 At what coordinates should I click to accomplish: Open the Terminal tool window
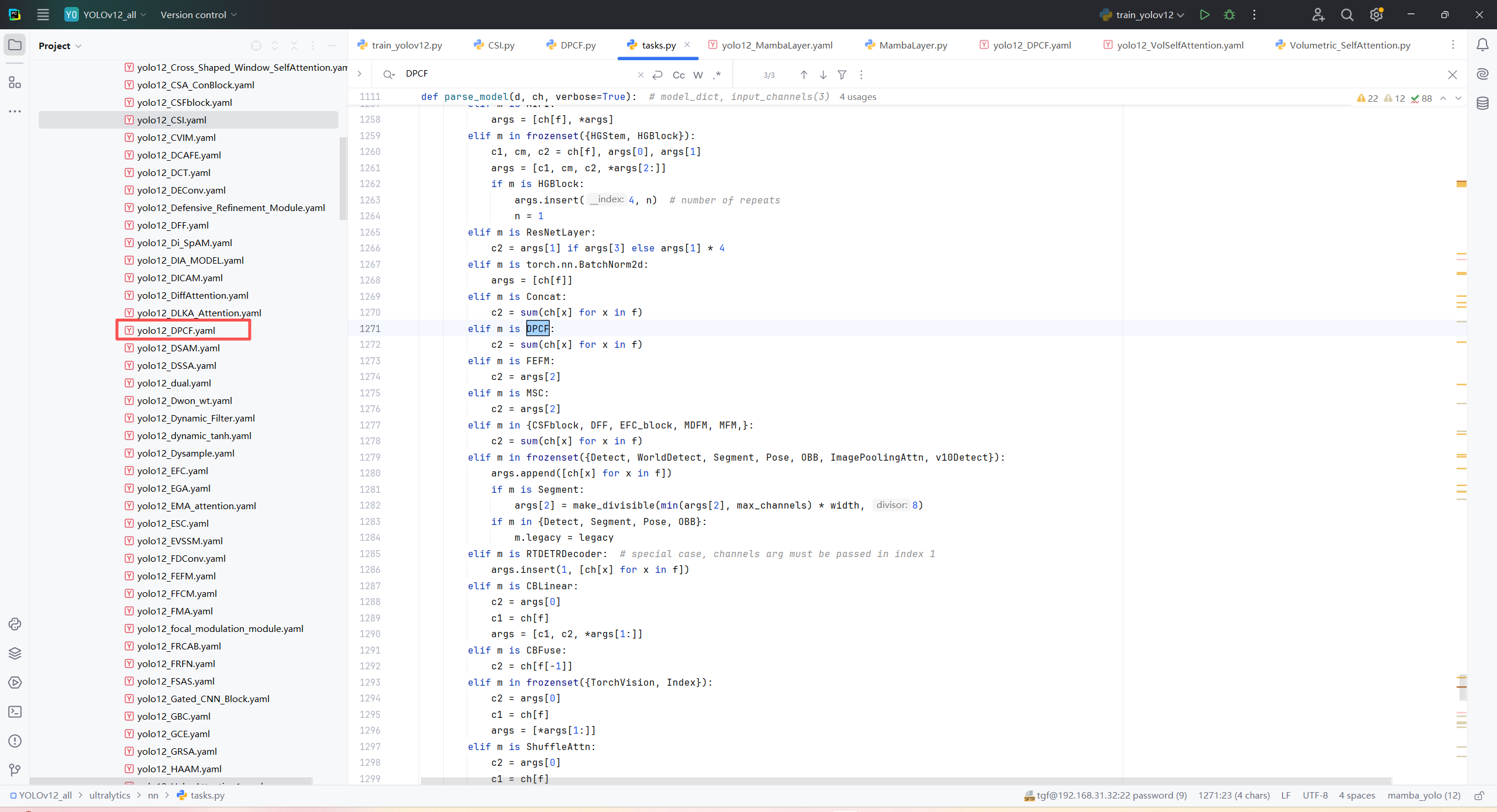click(15, 711)
